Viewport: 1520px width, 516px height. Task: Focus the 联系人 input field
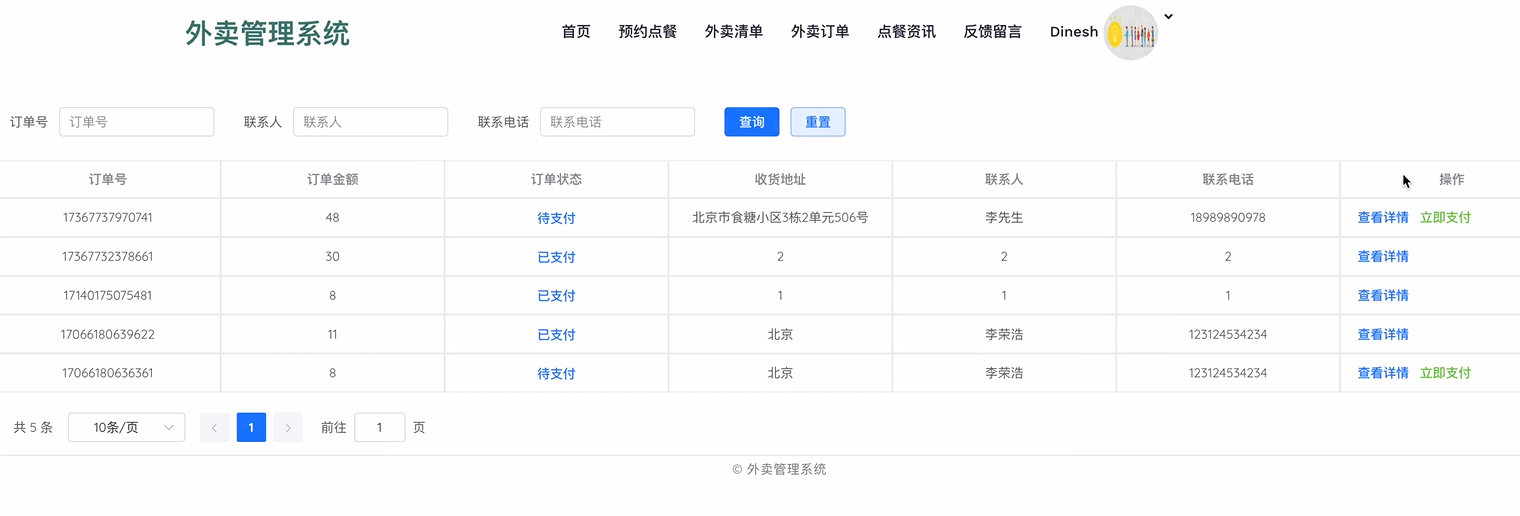tap(370, 122)
